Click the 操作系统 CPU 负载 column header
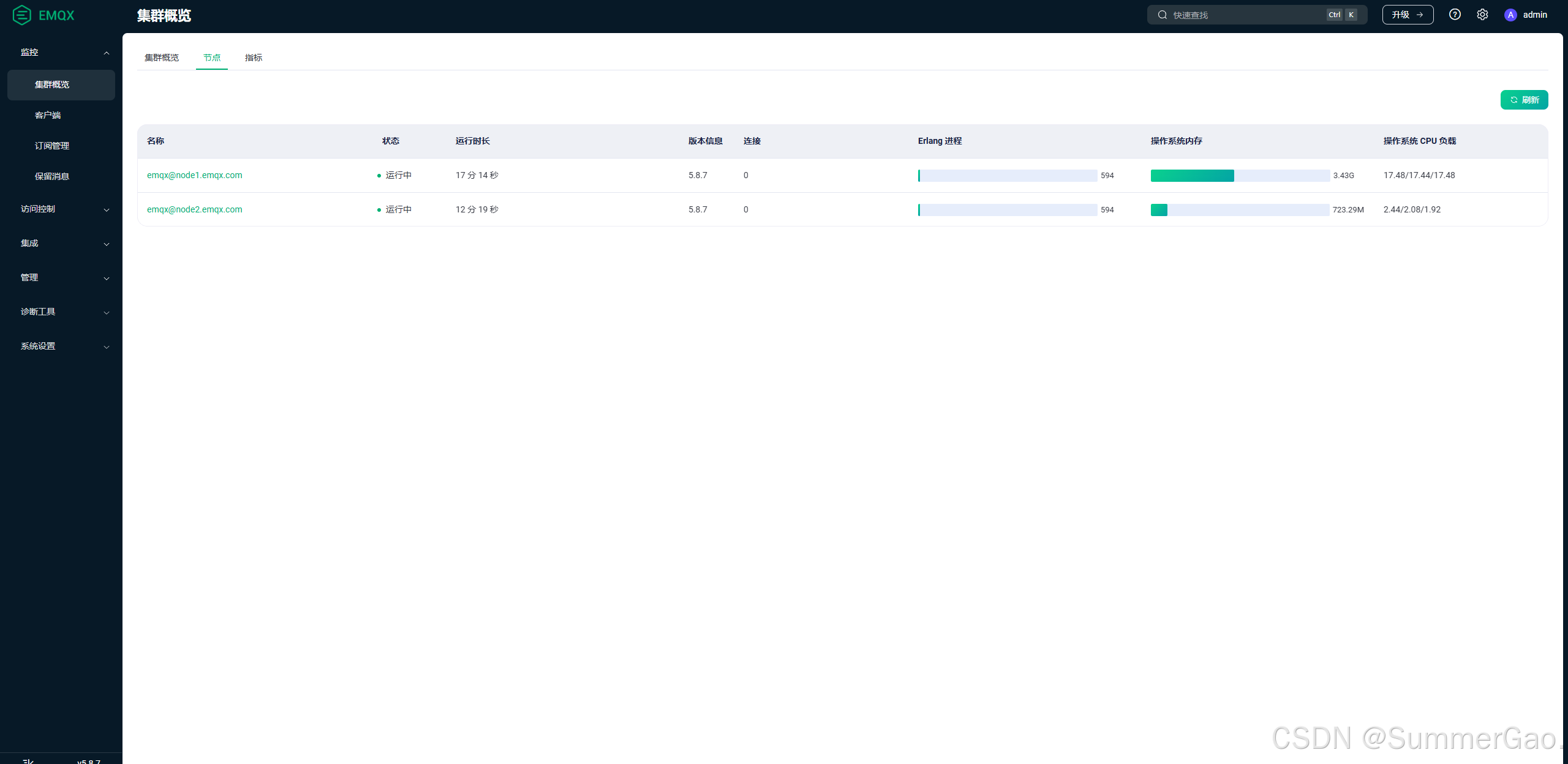1568x764 pixels. [1420, 141]
